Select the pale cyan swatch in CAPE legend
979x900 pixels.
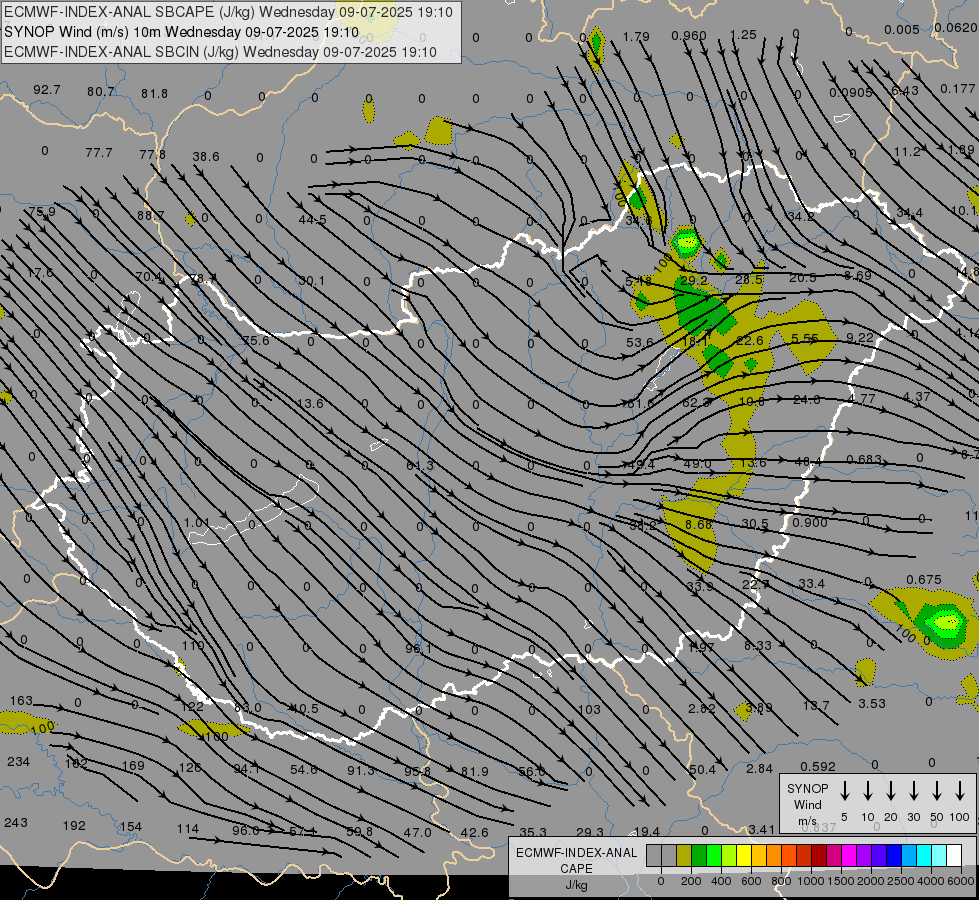(939, 856)
